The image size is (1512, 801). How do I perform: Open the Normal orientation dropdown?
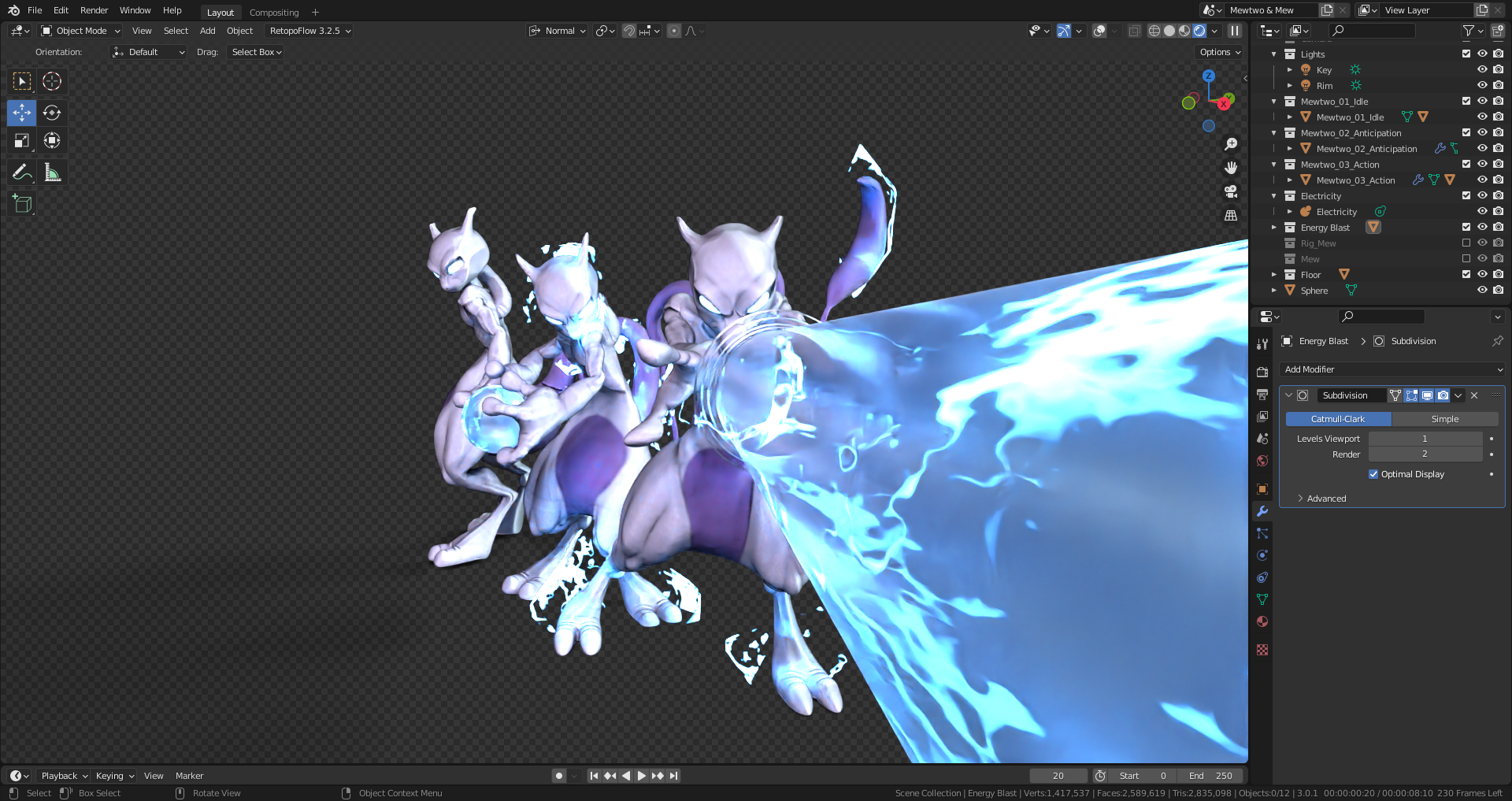[x=558, y=31]
